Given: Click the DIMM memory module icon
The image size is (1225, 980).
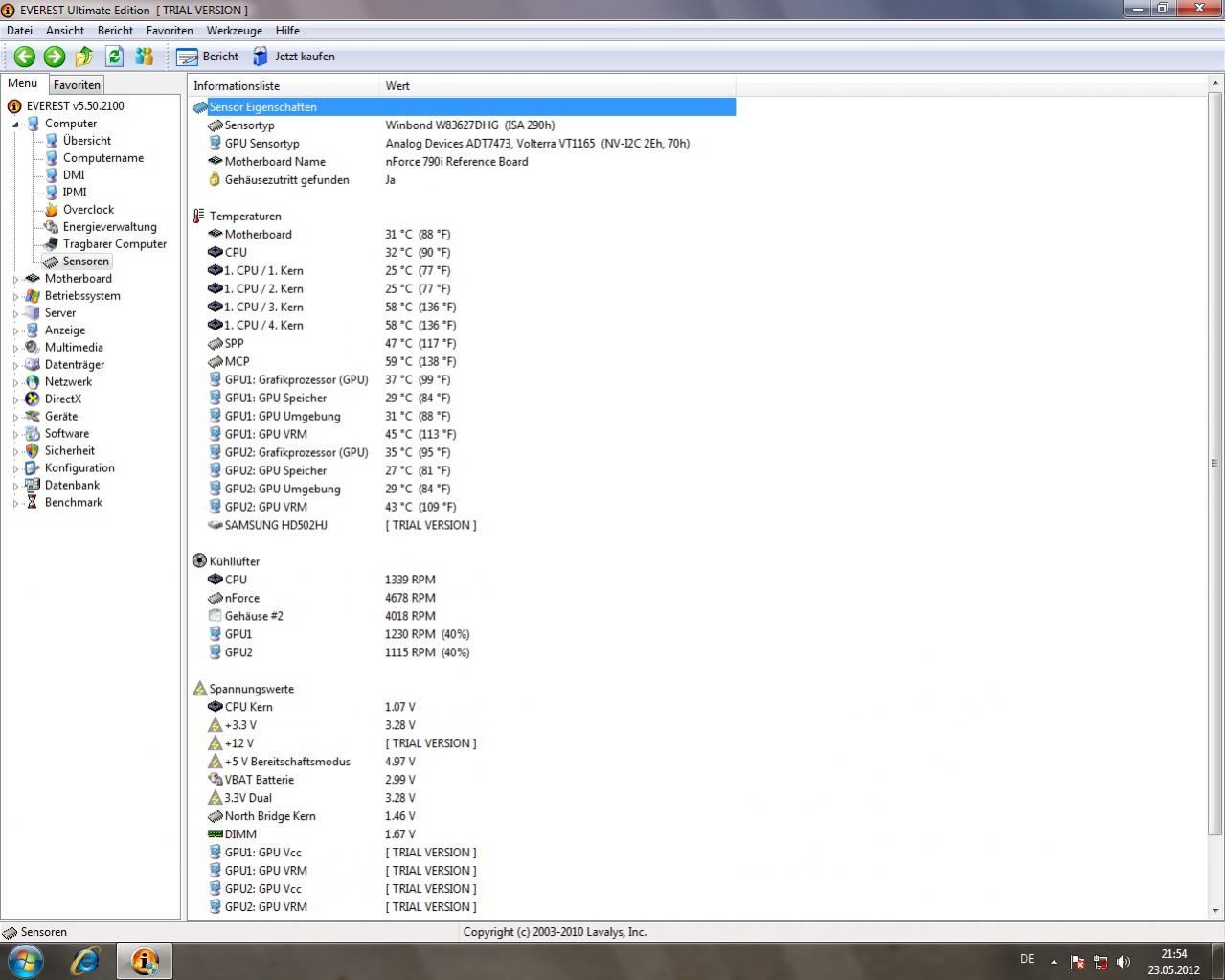Looking at the screenshot, I should tap(215, 834).
